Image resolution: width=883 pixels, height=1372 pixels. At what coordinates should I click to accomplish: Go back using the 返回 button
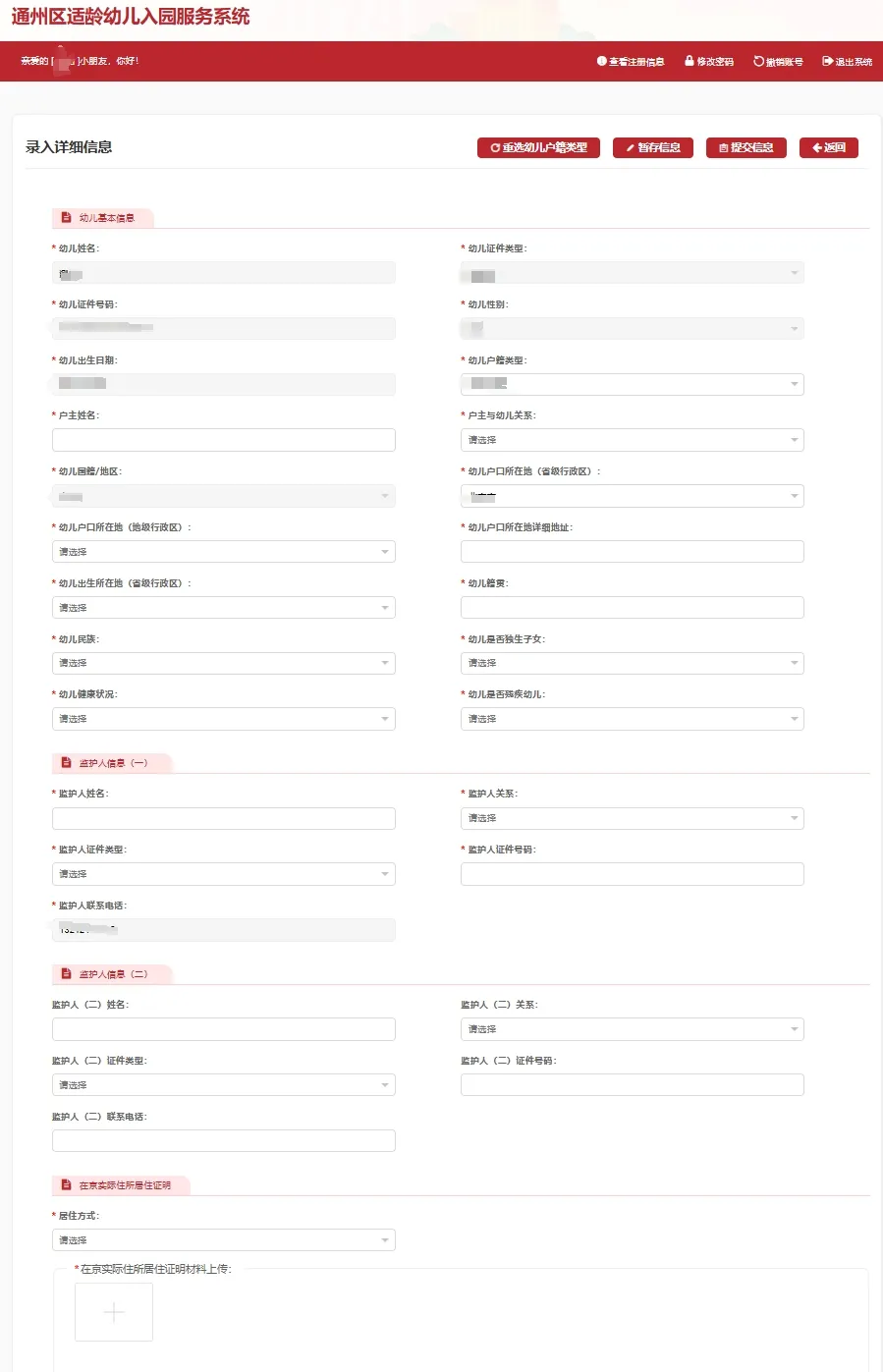(829, 147)
